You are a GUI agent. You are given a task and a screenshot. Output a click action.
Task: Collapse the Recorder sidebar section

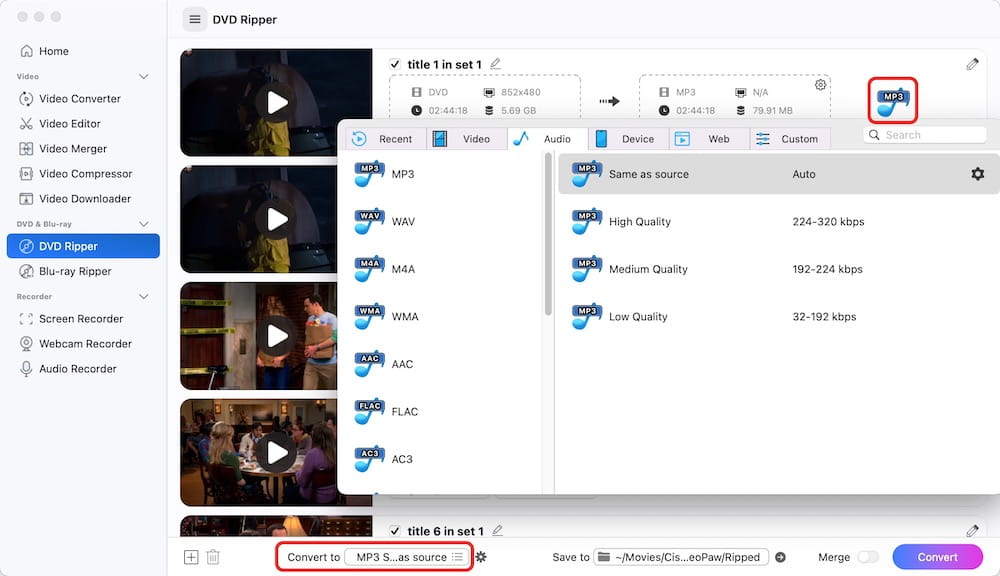tap(143, 297)
